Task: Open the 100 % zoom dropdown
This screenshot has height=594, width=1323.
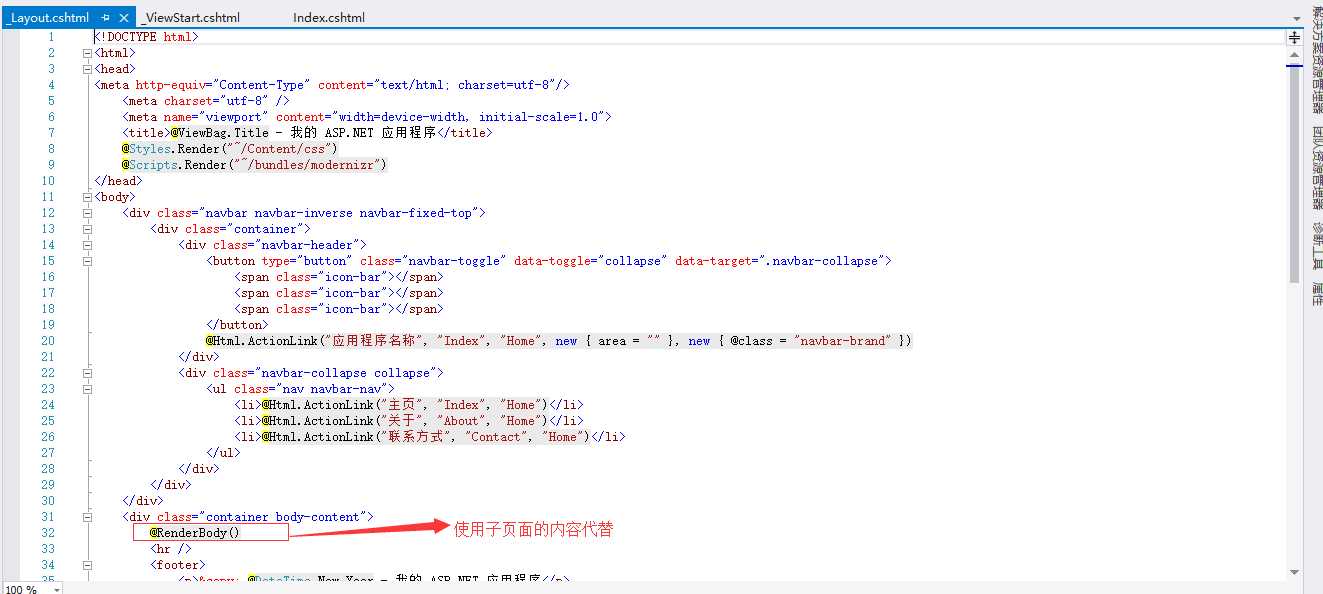Action: 56,590
